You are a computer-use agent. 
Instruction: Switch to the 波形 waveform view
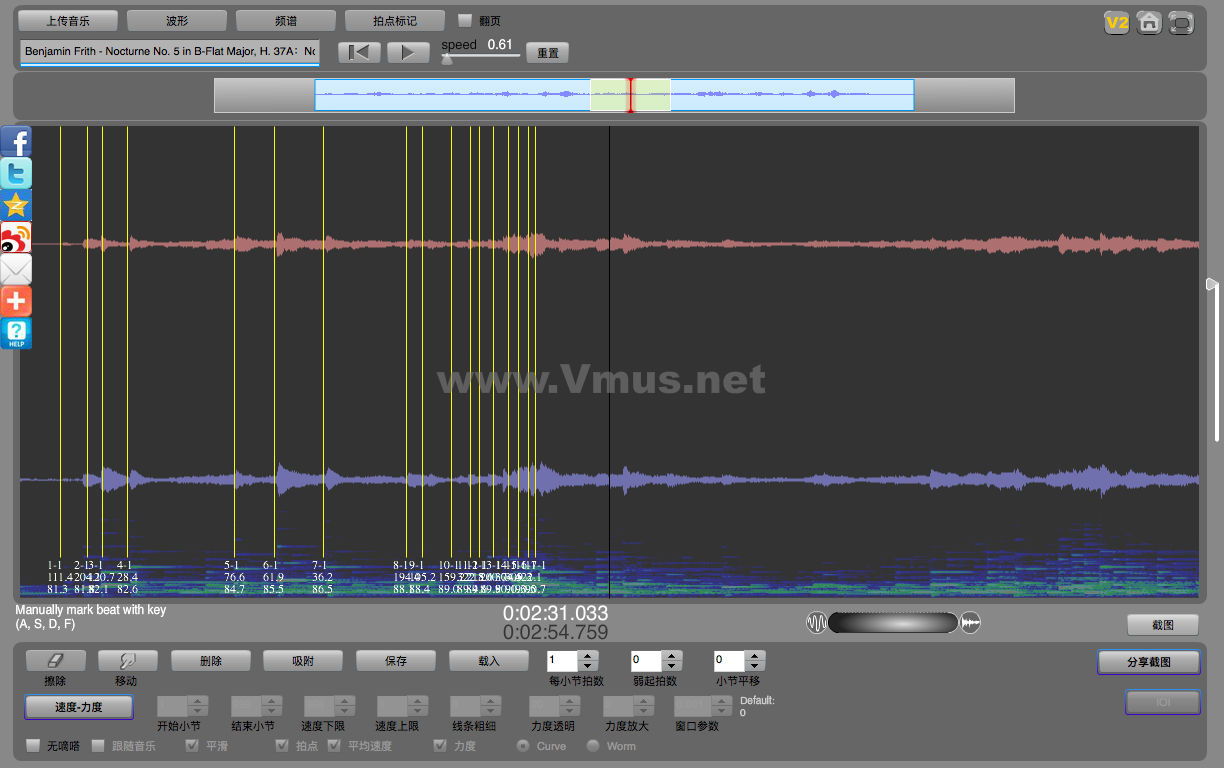pos(176,21)
